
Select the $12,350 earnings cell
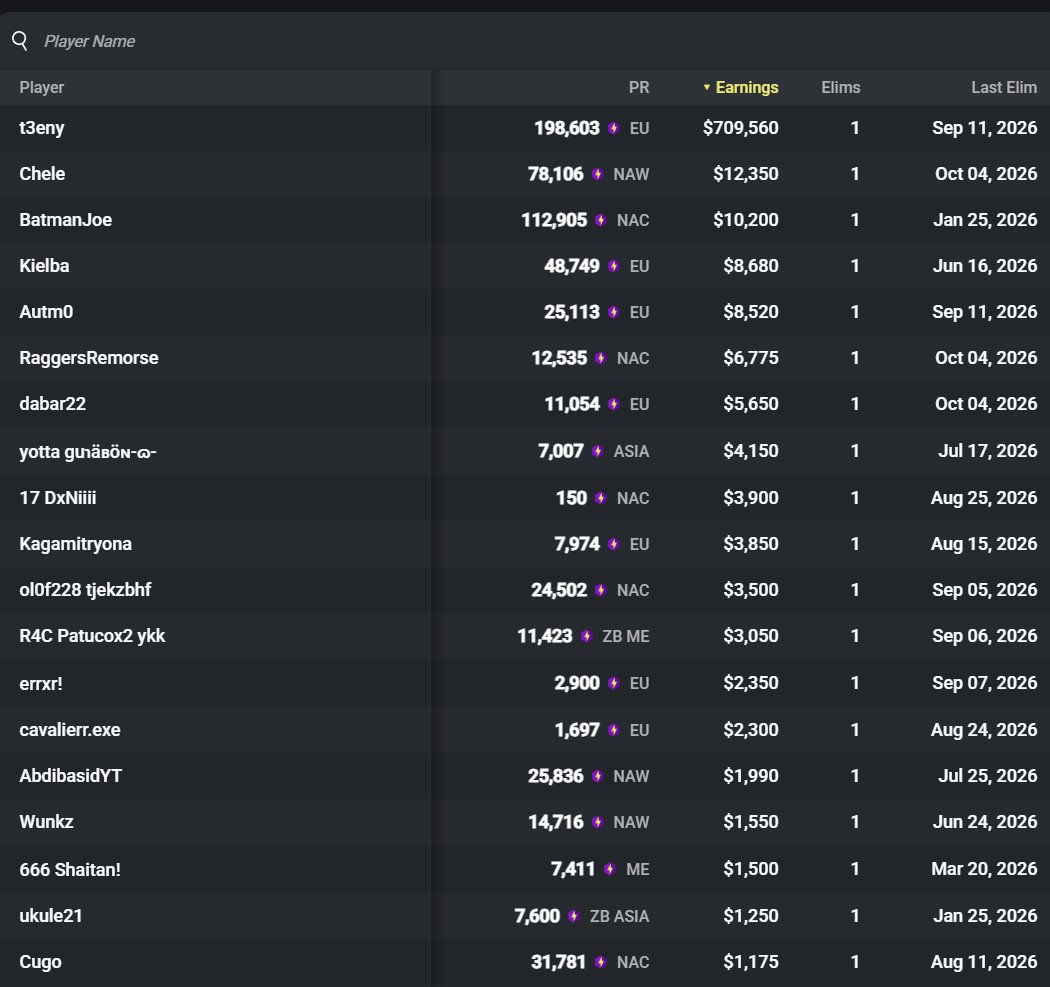click(745, 174)
